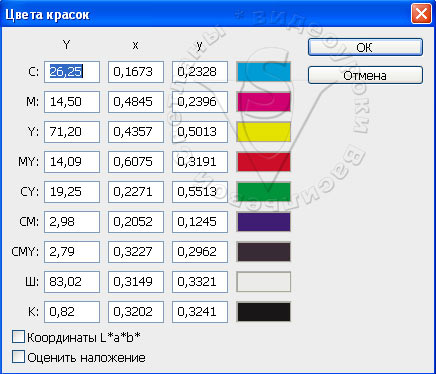This screenshot has width=436, height=374.
Task: Select the Y row y field 0,5013
Action: 200,132
